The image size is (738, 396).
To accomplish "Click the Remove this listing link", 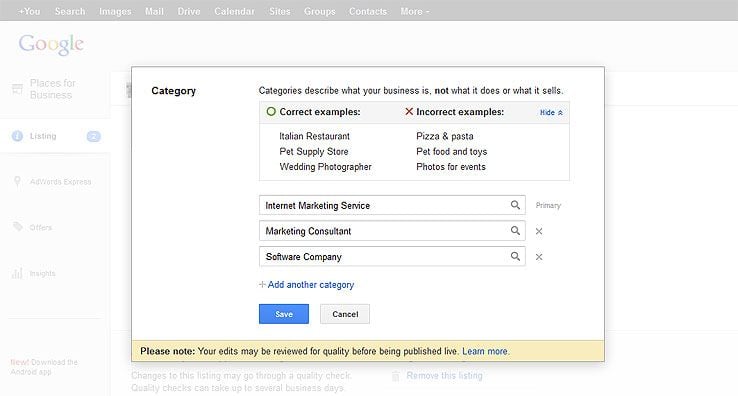I will (444, 376).
